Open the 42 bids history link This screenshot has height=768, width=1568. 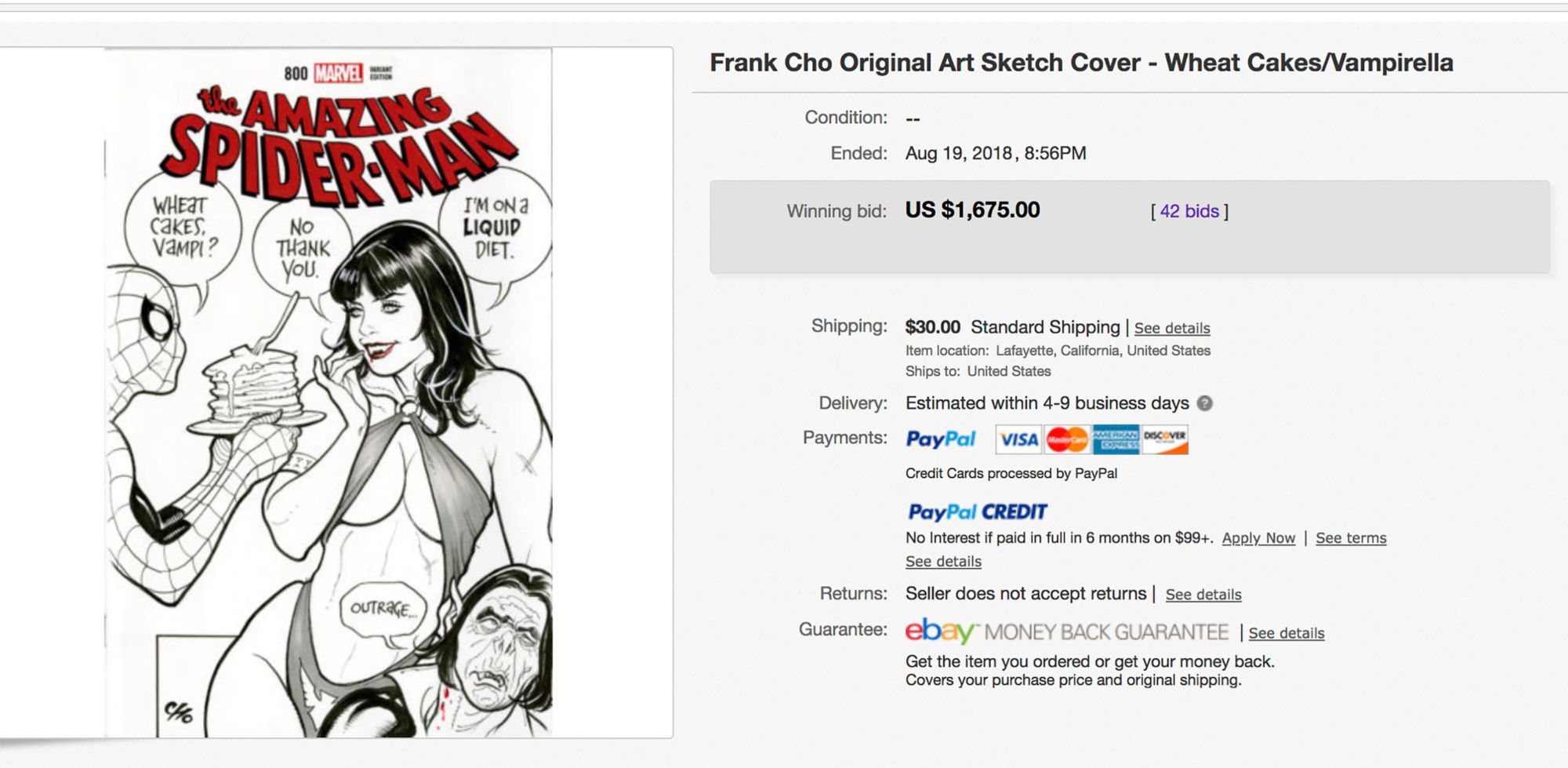click(x=1189, y=211)
